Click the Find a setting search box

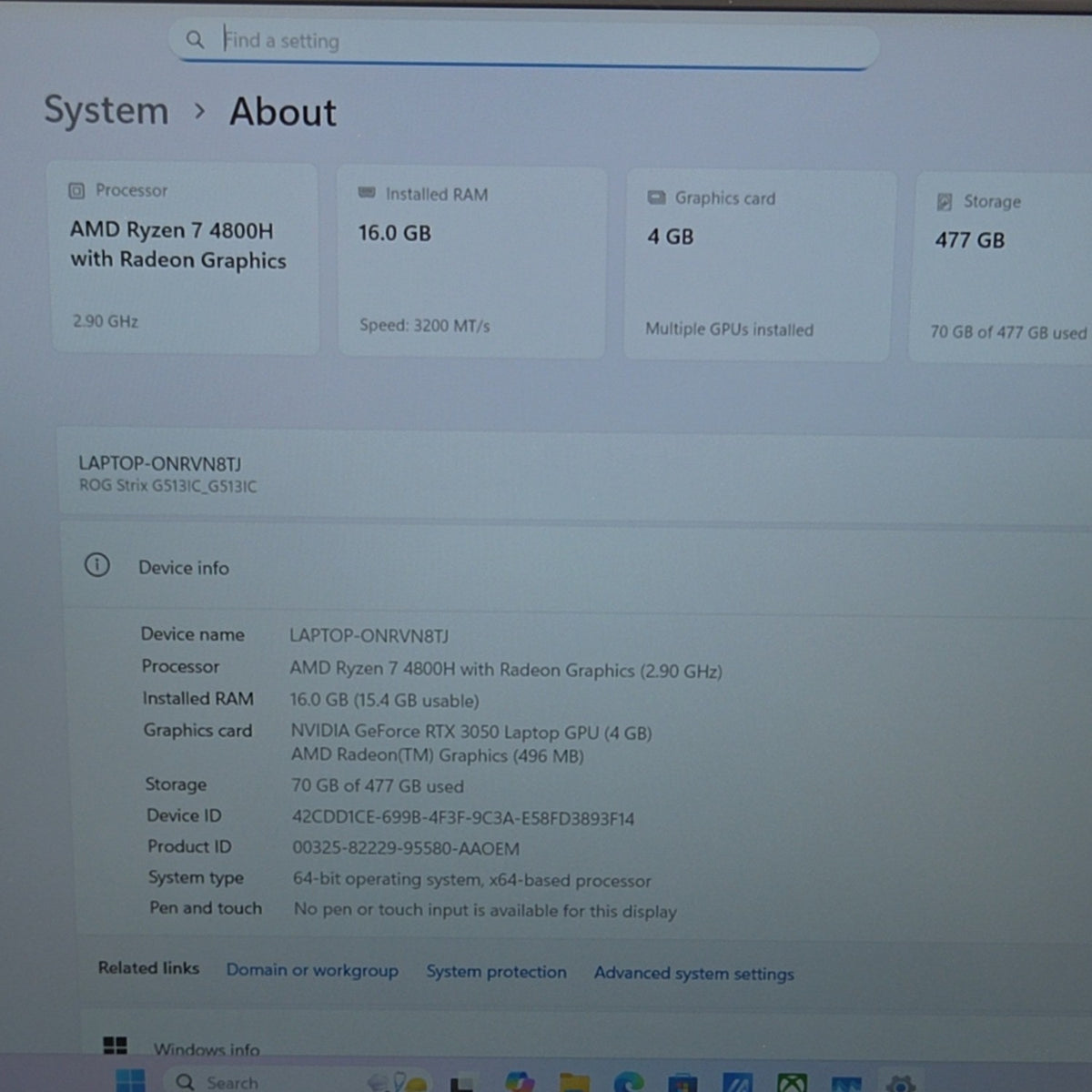pos(523,42)
